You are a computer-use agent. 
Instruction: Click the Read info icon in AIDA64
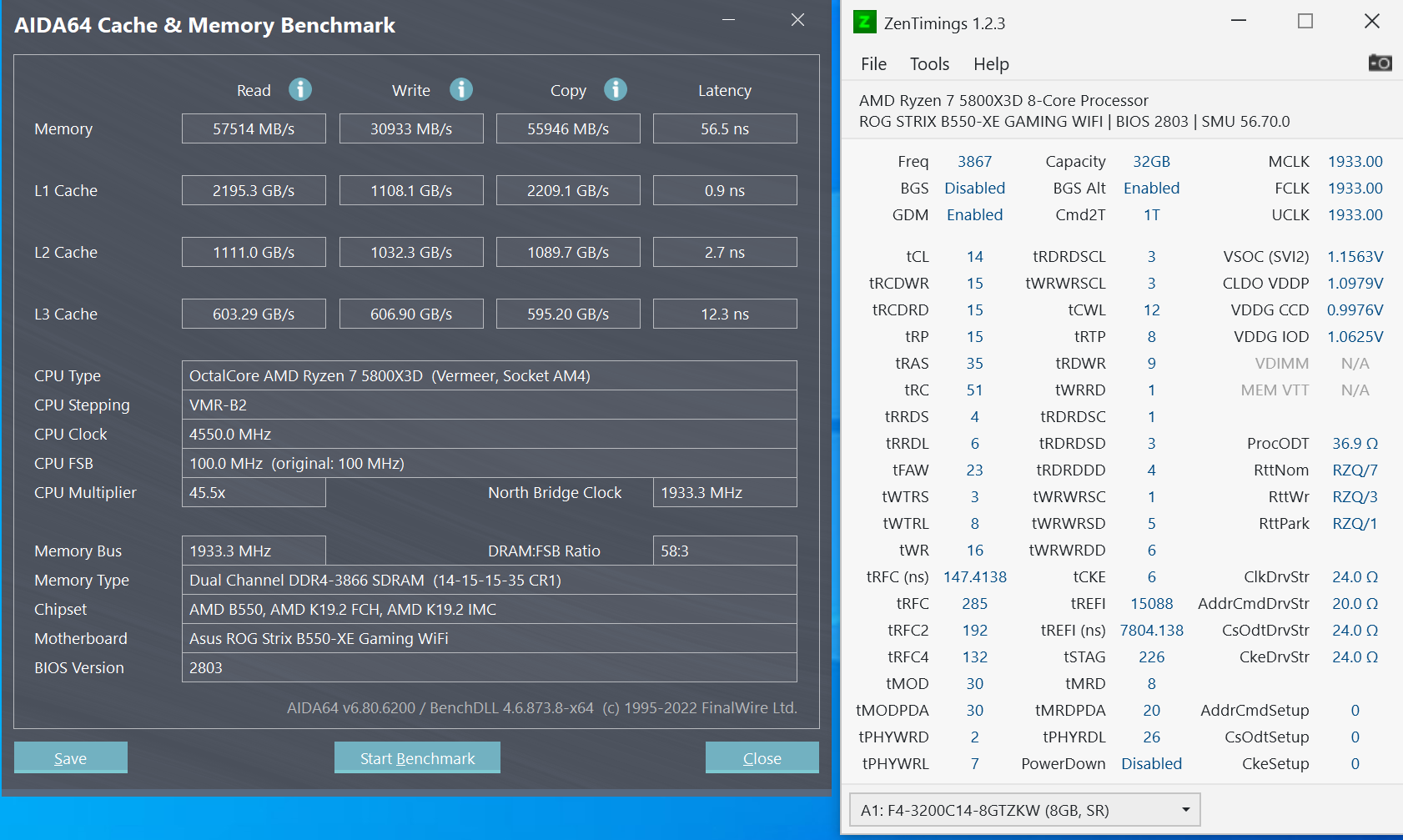pos(300,89)
